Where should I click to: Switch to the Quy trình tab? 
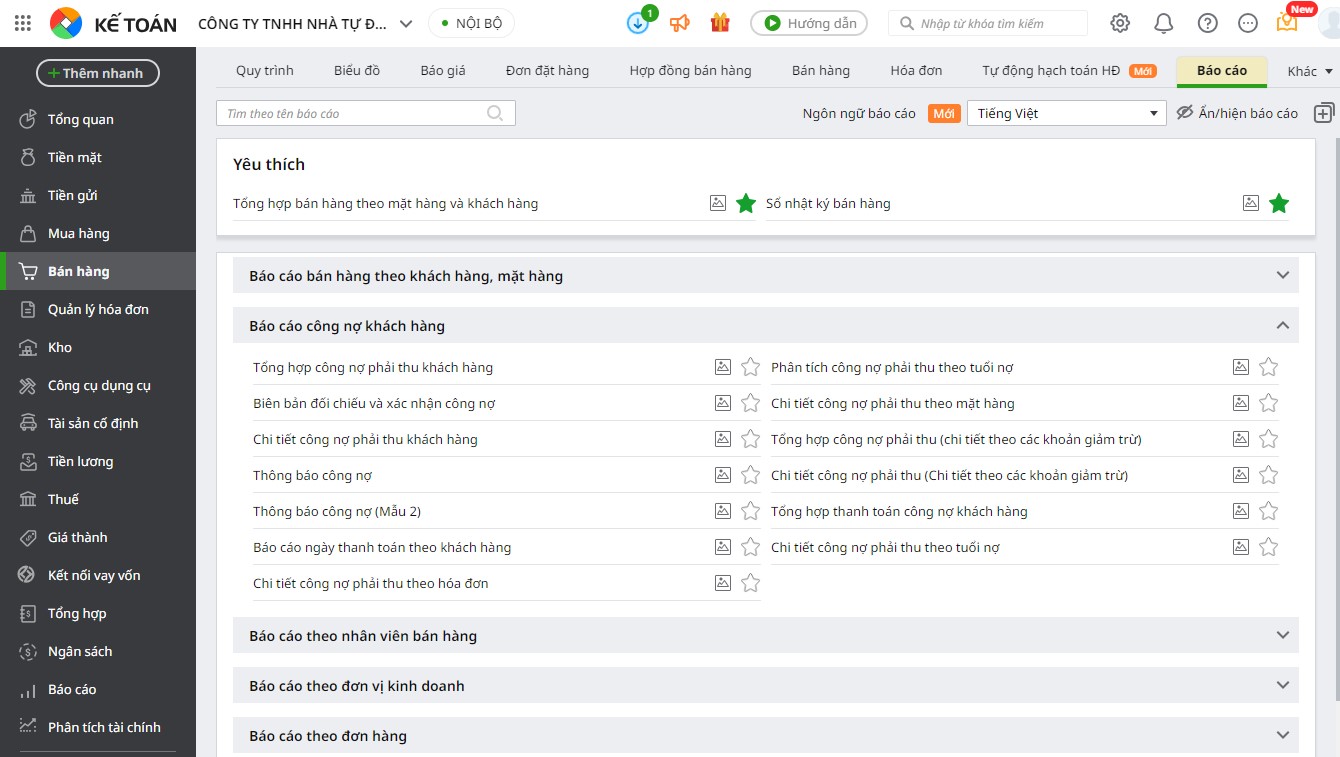click(x=265, y=70)
